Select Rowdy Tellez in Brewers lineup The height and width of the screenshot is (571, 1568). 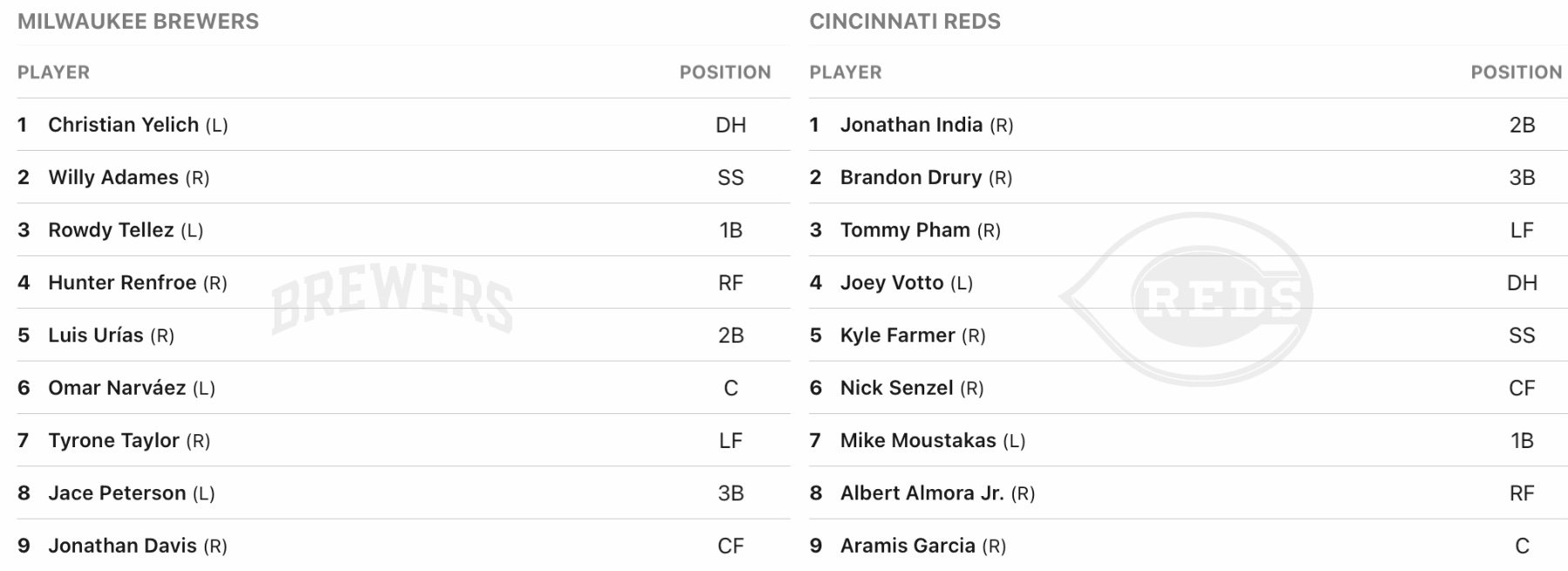coord(111,230)
